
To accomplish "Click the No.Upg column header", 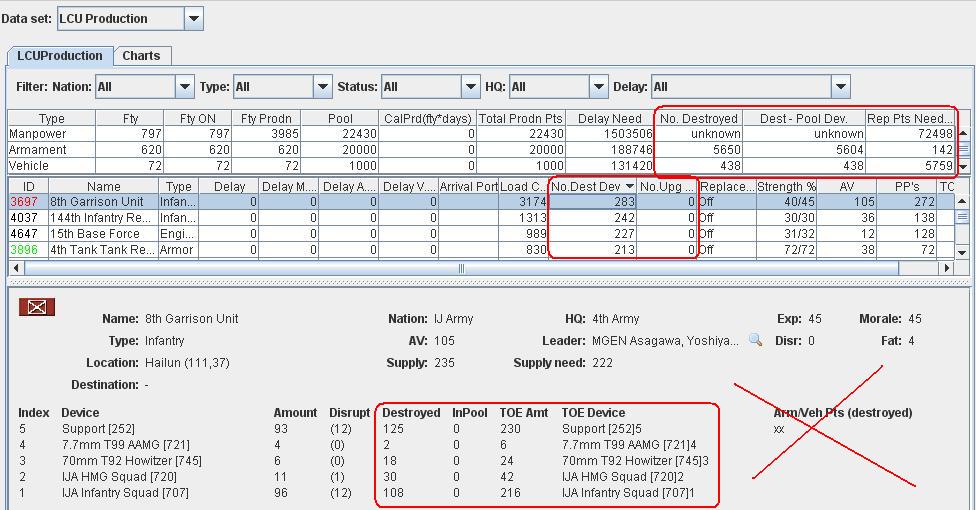I will [x=667, y=186].
